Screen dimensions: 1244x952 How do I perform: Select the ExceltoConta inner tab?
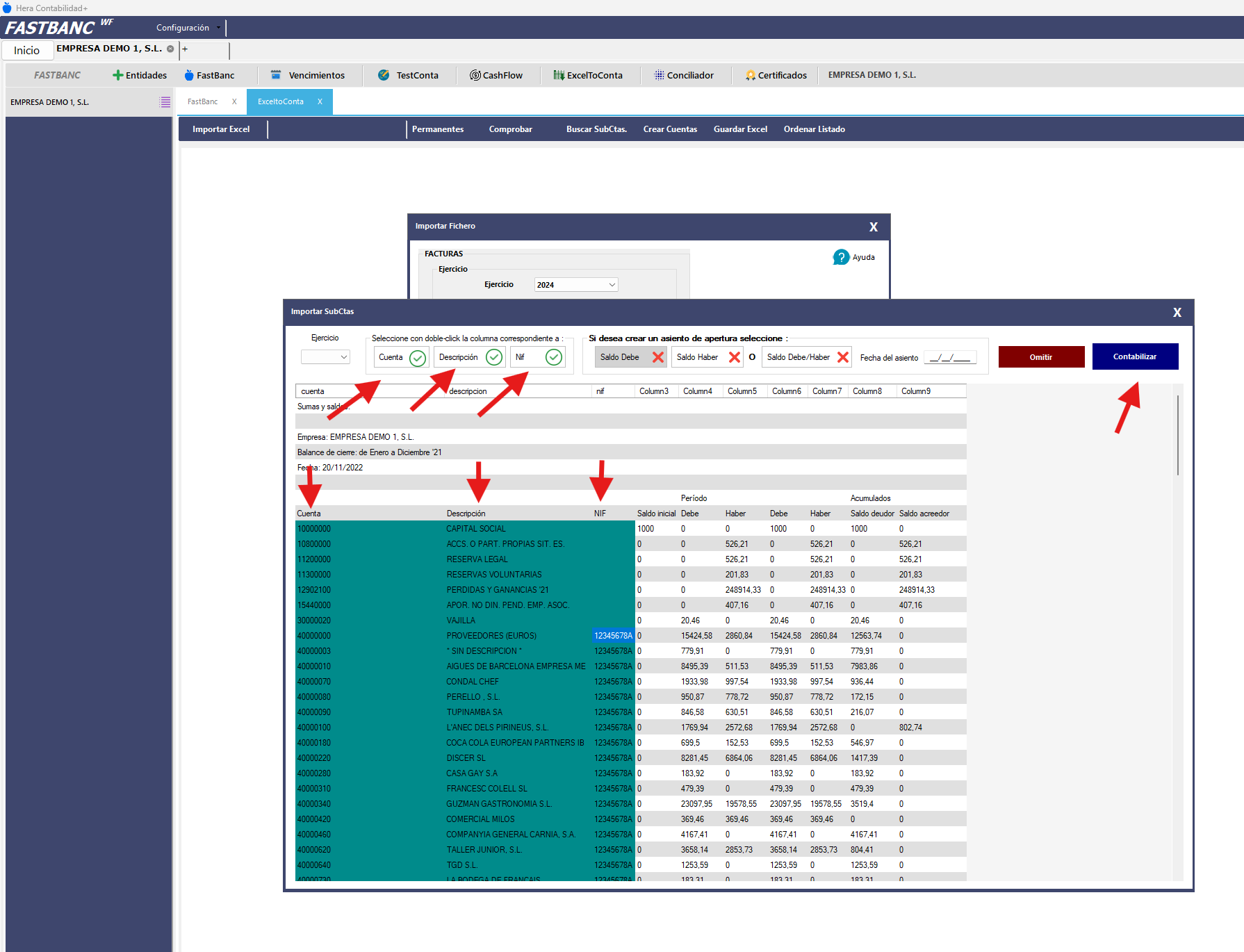coord(281,101)
